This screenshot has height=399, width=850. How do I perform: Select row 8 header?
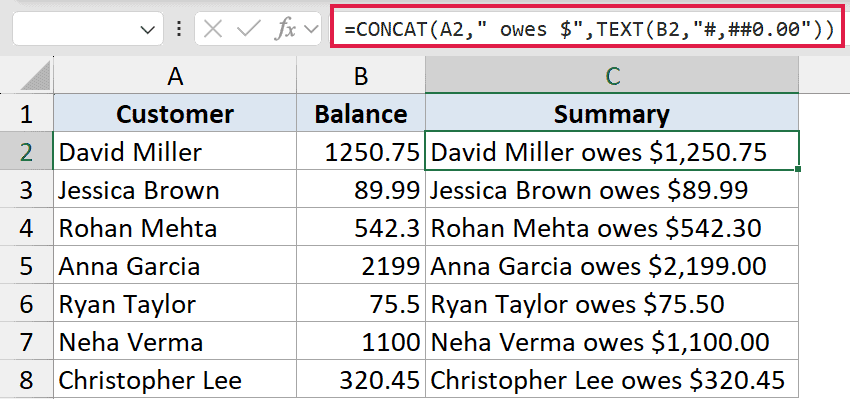[26, 379]
